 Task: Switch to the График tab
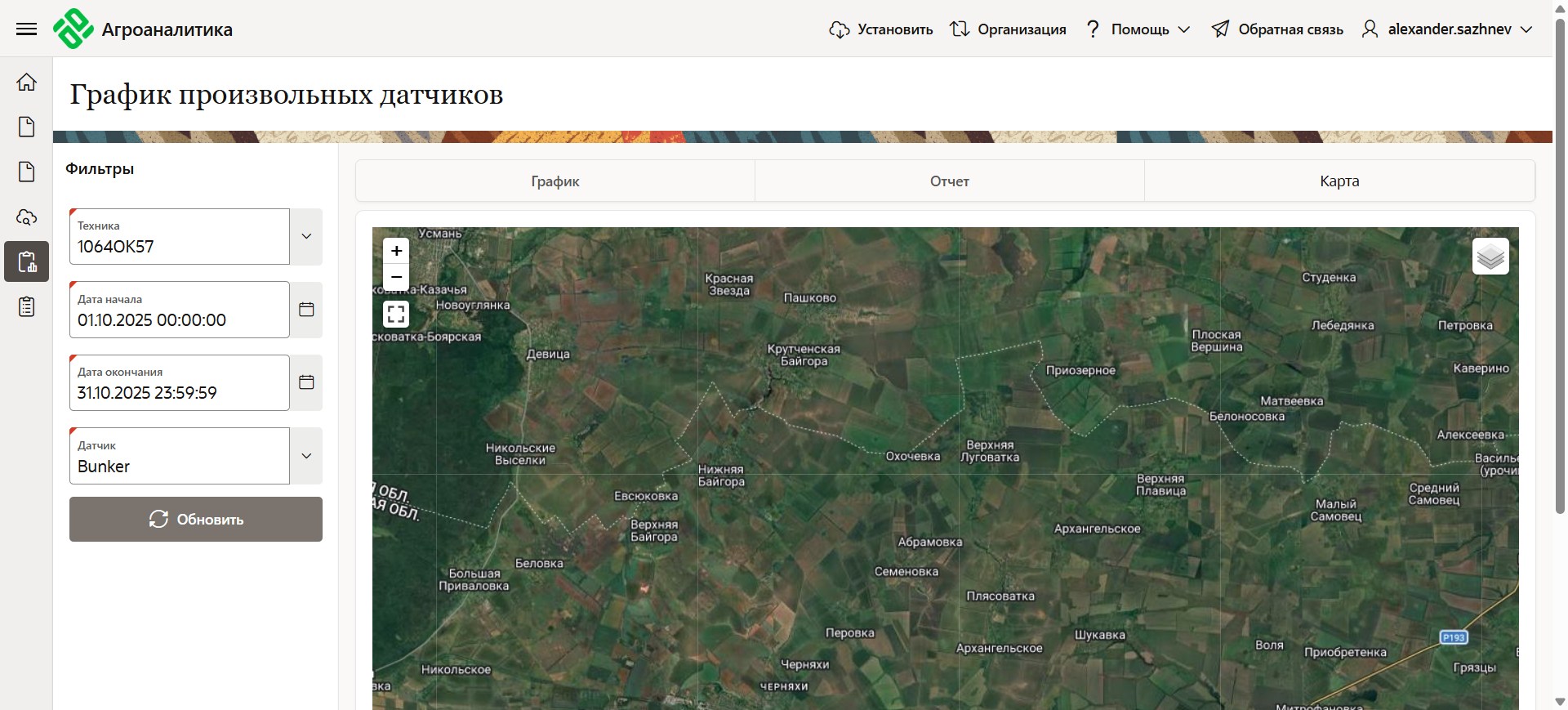555,181
